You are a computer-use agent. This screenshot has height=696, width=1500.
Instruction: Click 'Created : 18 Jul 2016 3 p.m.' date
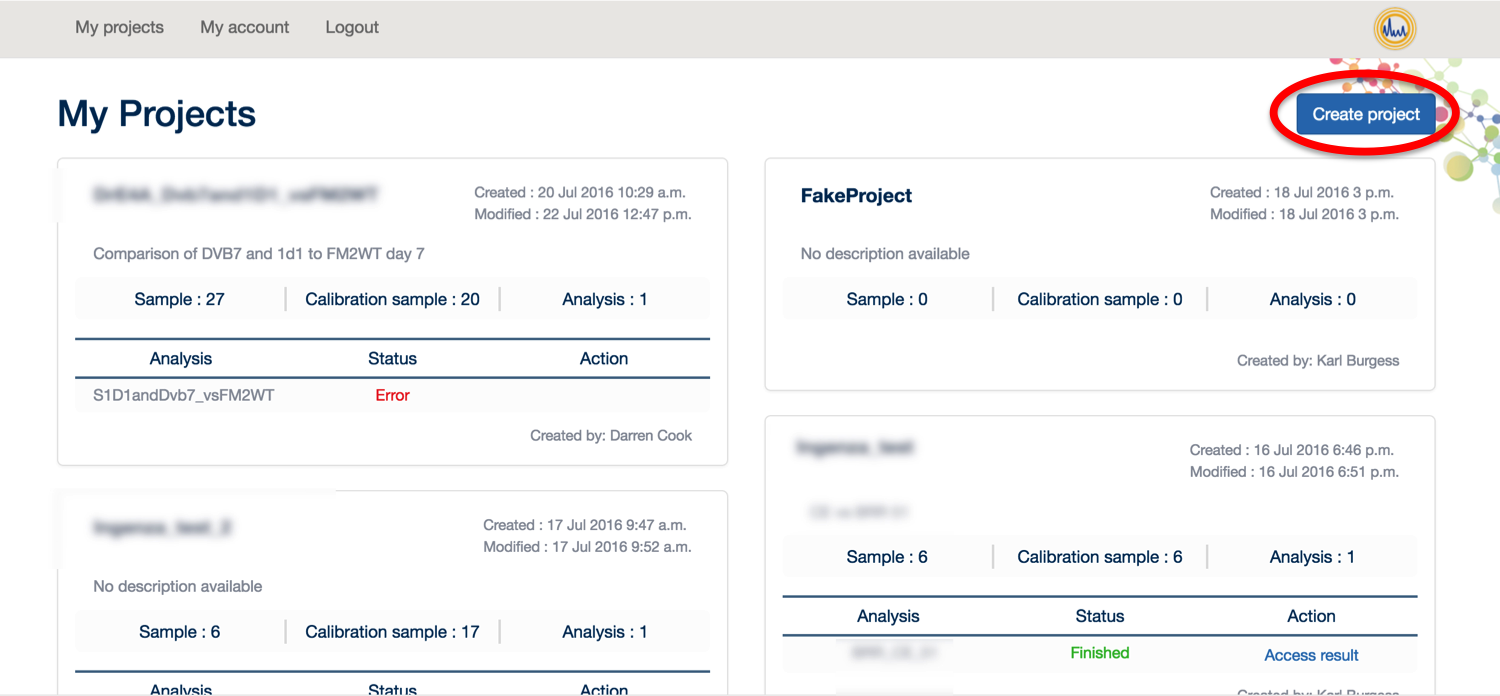(1302, 192)
